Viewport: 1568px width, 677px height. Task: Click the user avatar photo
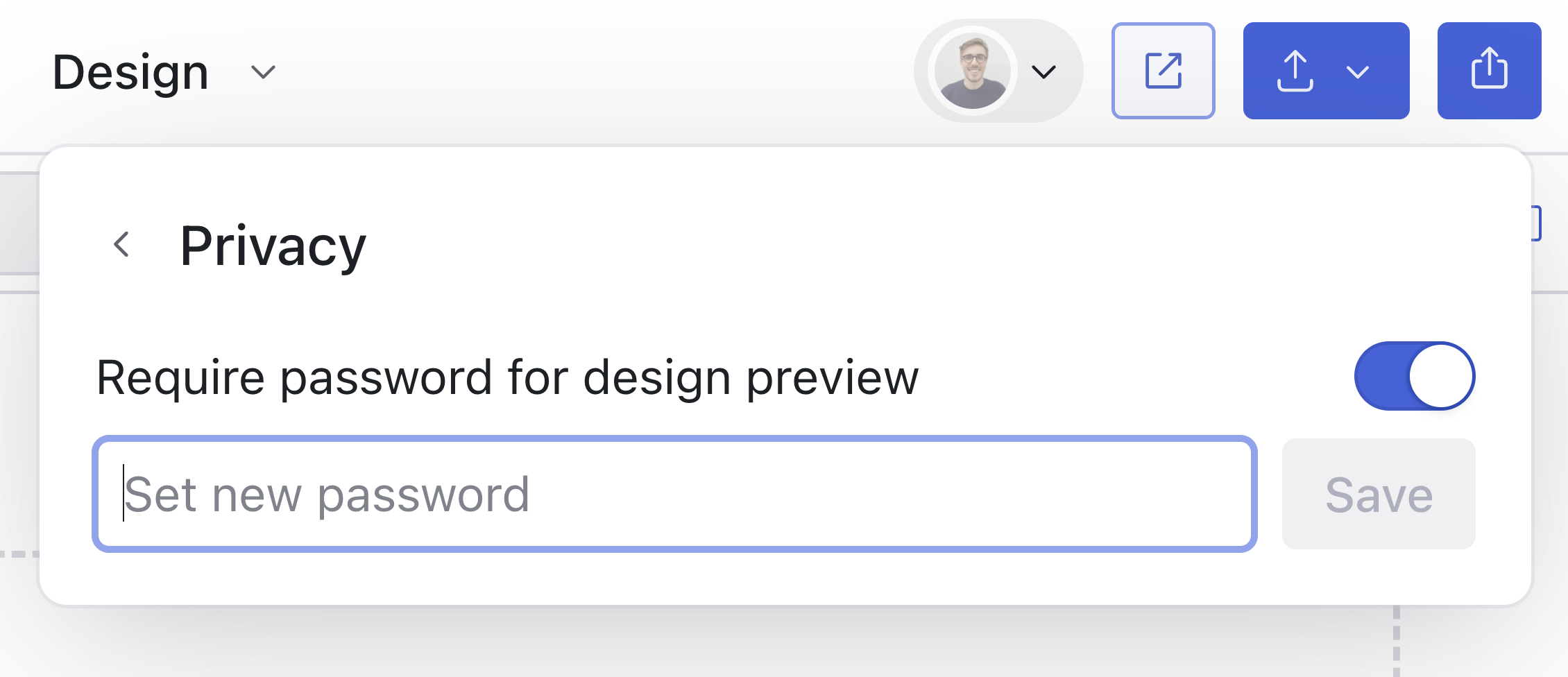tap(972, 71)
